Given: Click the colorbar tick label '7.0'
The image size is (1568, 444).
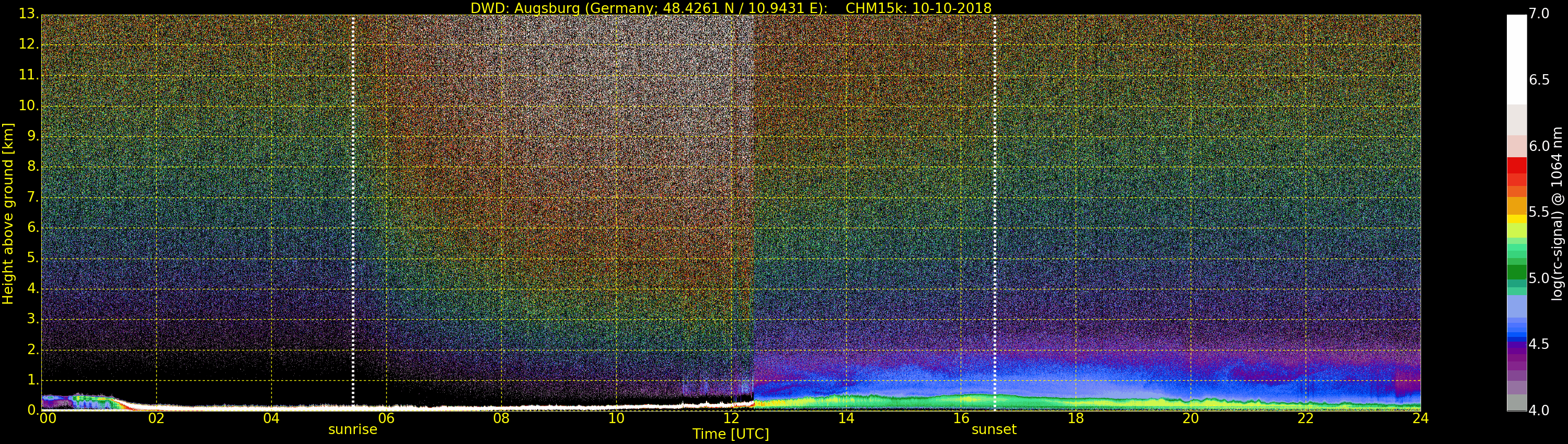Looking at the screenshot, I should 1539,14.
